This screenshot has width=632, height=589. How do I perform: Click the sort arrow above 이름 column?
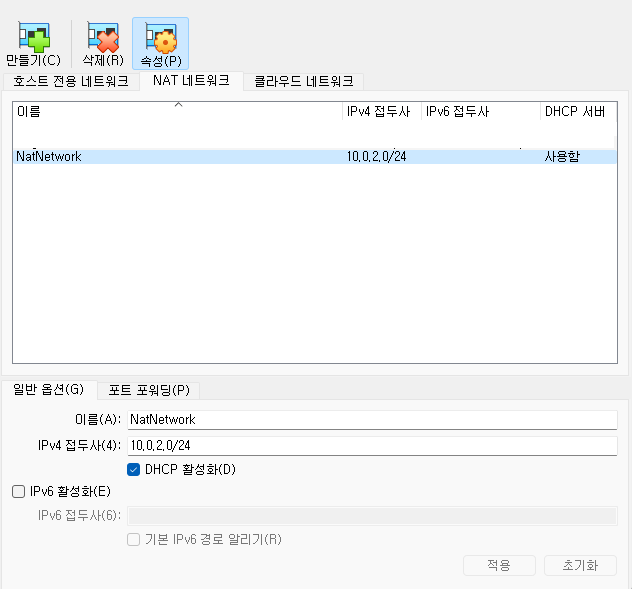coord(179,105)
